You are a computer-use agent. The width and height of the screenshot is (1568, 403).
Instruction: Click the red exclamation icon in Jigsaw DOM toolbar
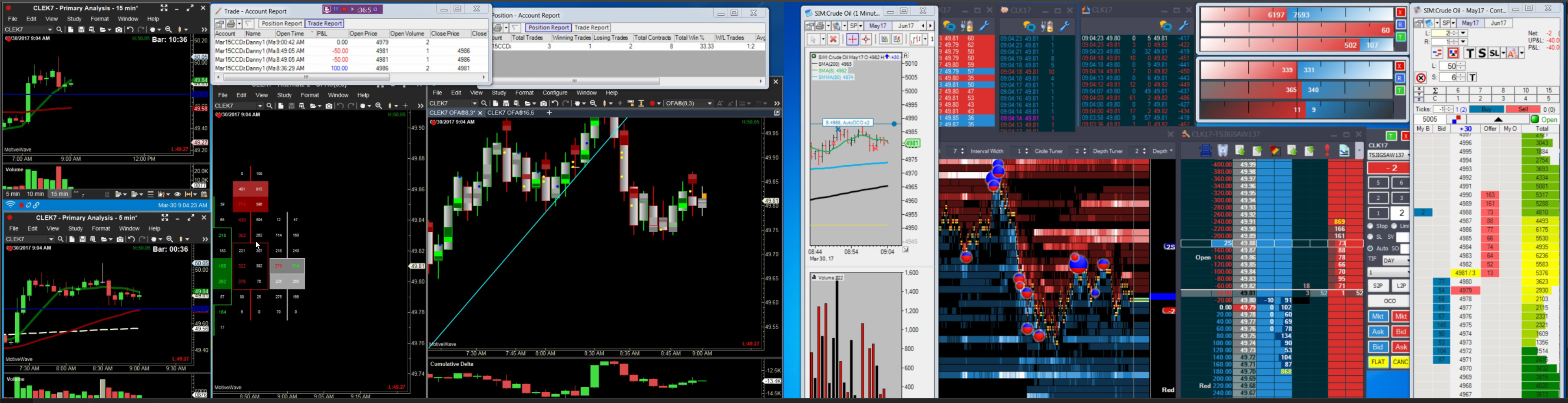1327,151
